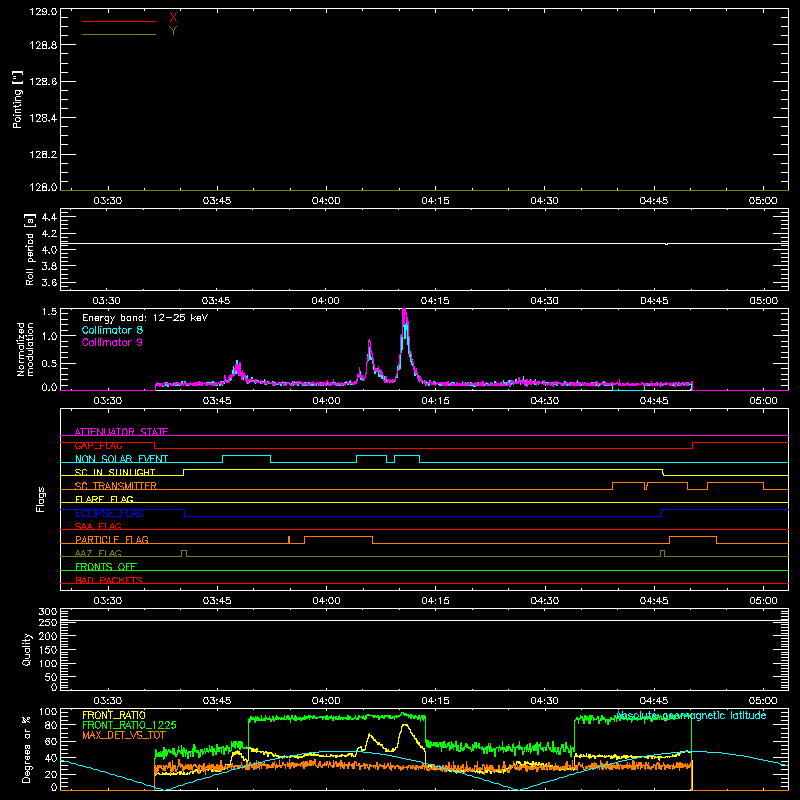Screen dimensions: 800x800
Task: Select the "Normalized modulation" axis title
Action: 25,349
